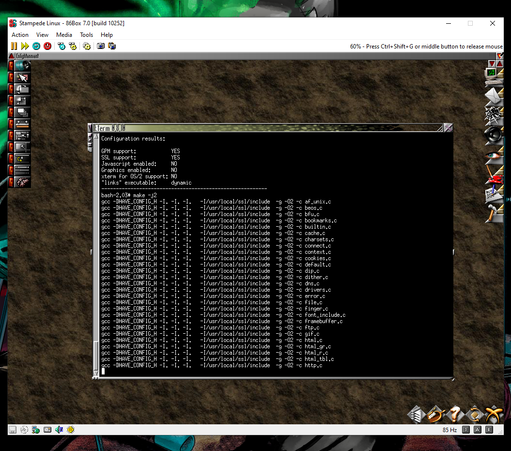The width and height of the screenshot is (511, 451).
Task: Click the red up arrow on the right dock
Action: click(499, 63)
